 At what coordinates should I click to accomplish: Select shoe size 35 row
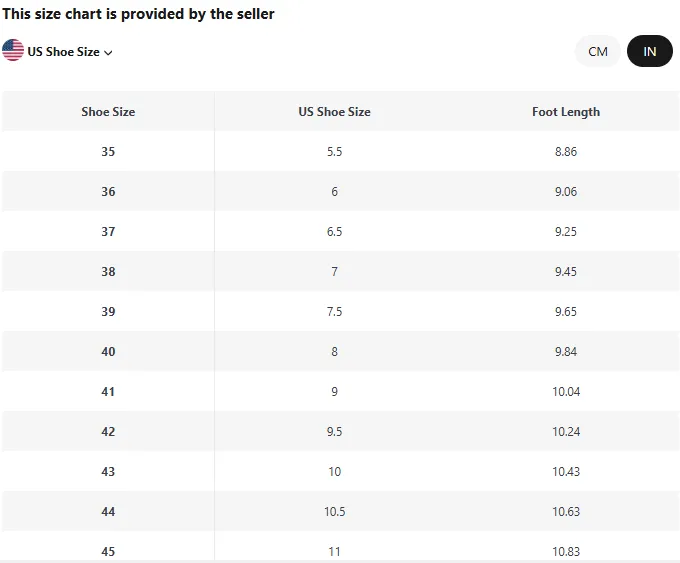tap(340, 151)
